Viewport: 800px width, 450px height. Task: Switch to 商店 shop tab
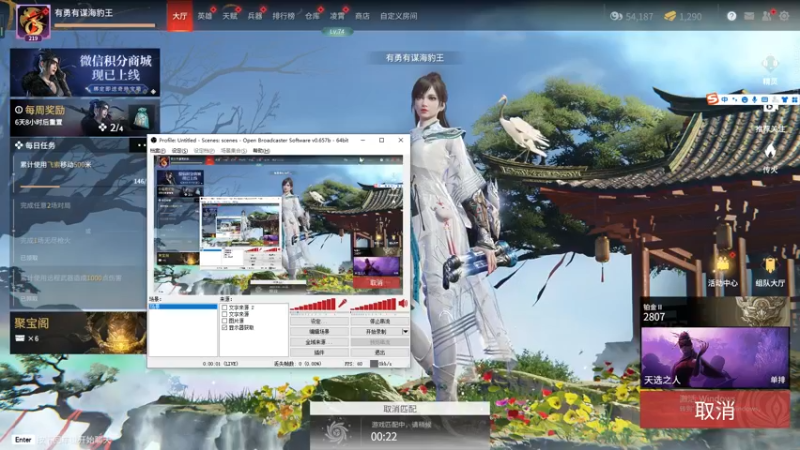tap(362, 16)
